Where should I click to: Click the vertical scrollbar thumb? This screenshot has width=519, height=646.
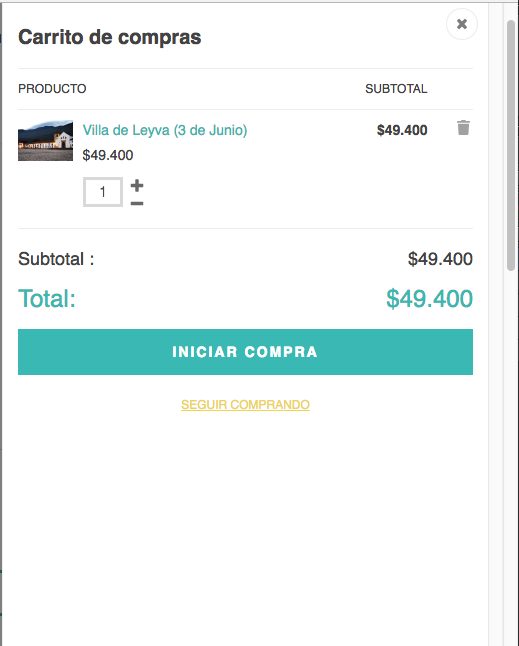click(x=511, y=145)
